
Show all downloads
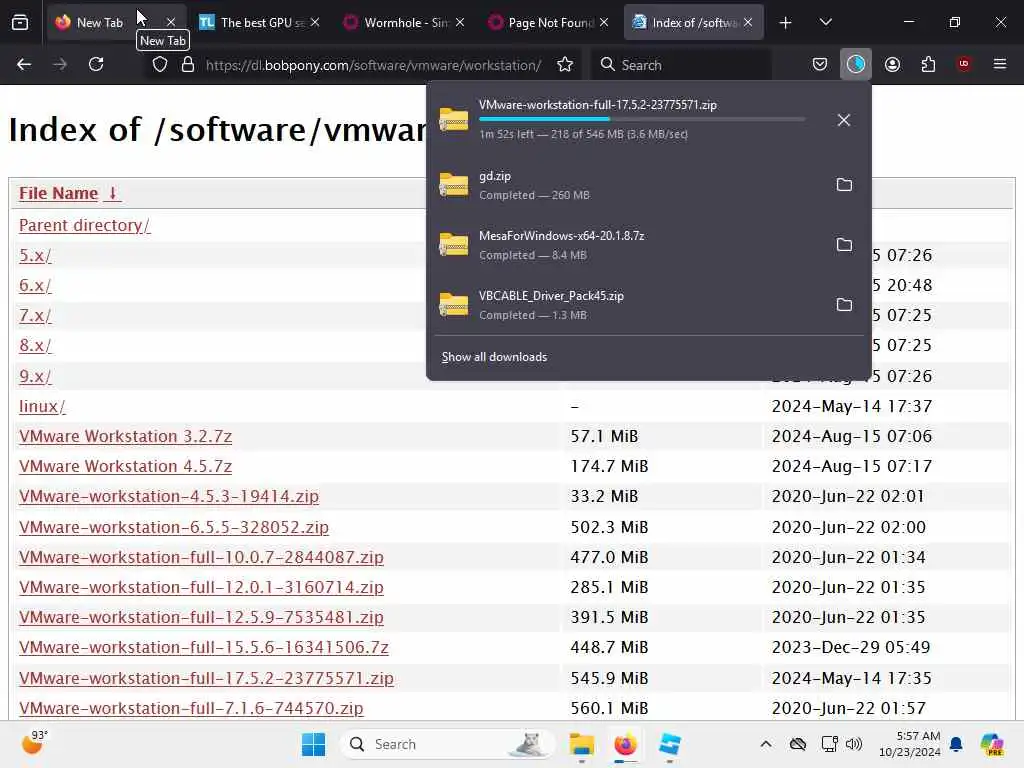tap(494, 357)
